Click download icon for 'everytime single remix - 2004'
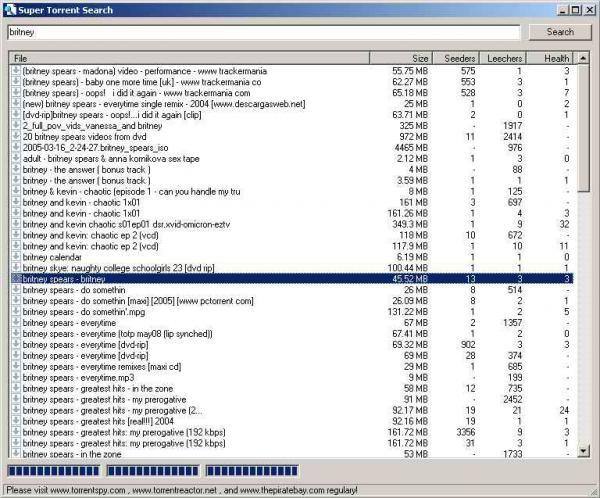The height and width of the screenshot is (498, 600). 16,103
